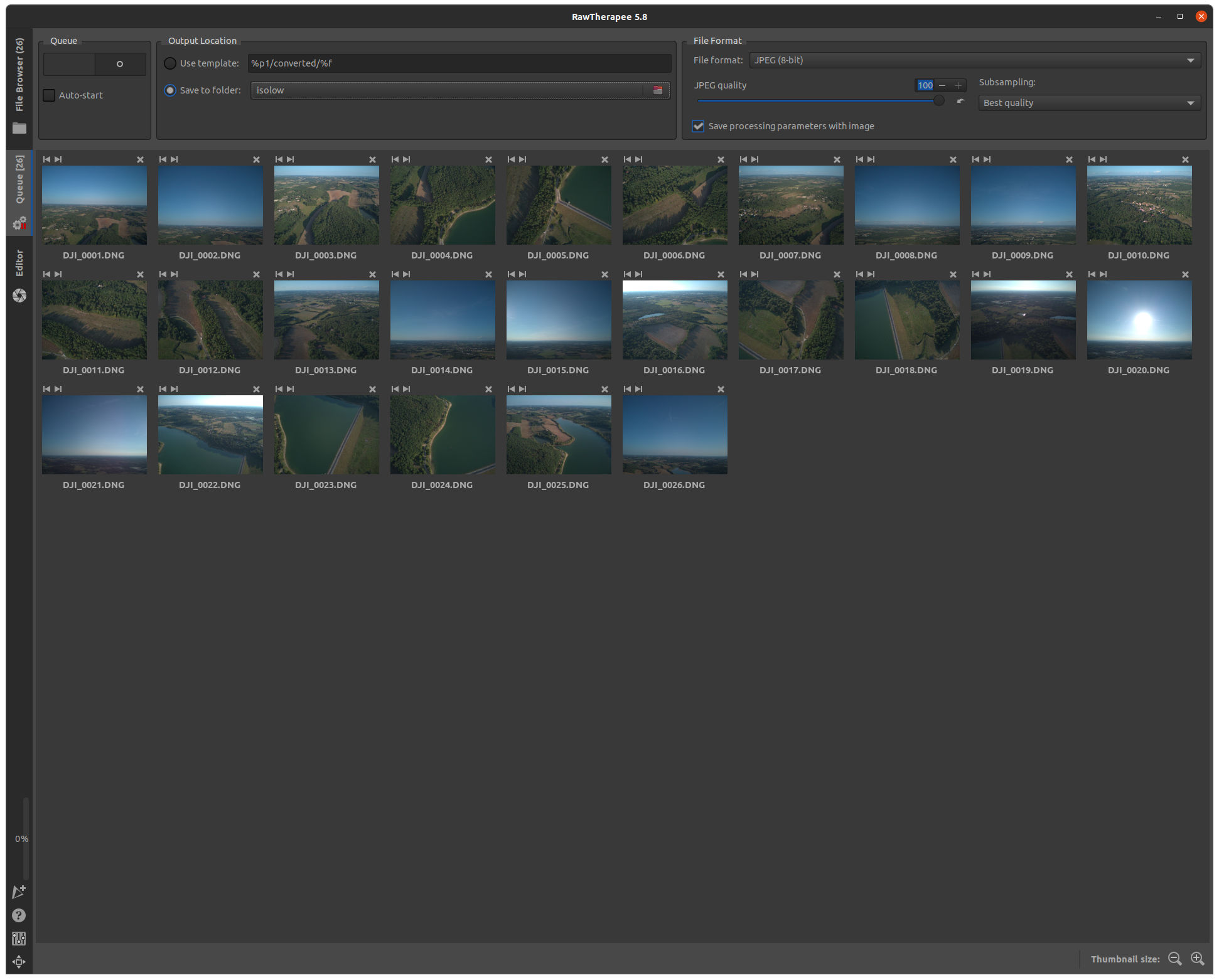Move DJI_0021.DNG to the end of the queue
This screenshot has height=980, width=1219.
[x=58, y=389]
